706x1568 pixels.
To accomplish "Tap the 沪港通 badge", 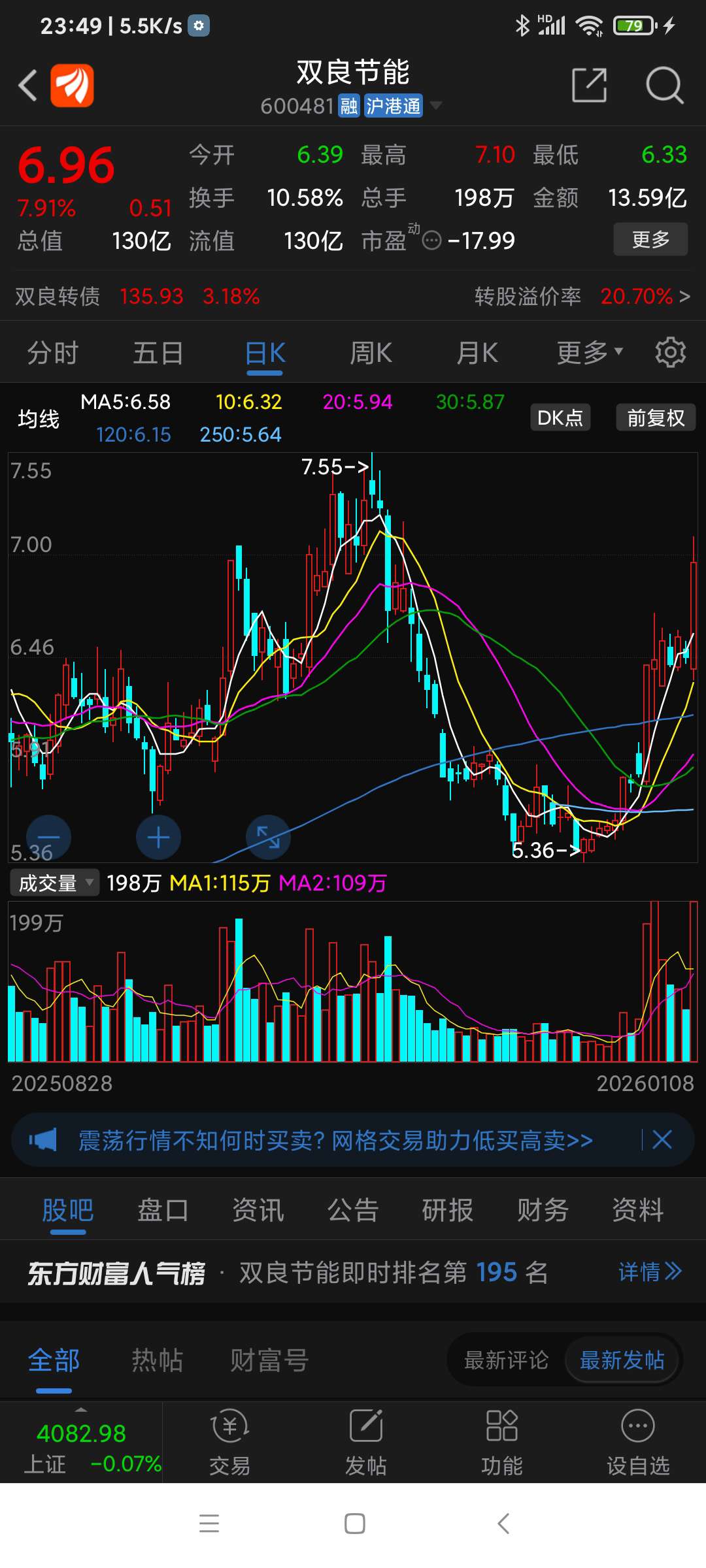I will coord(394,106).
